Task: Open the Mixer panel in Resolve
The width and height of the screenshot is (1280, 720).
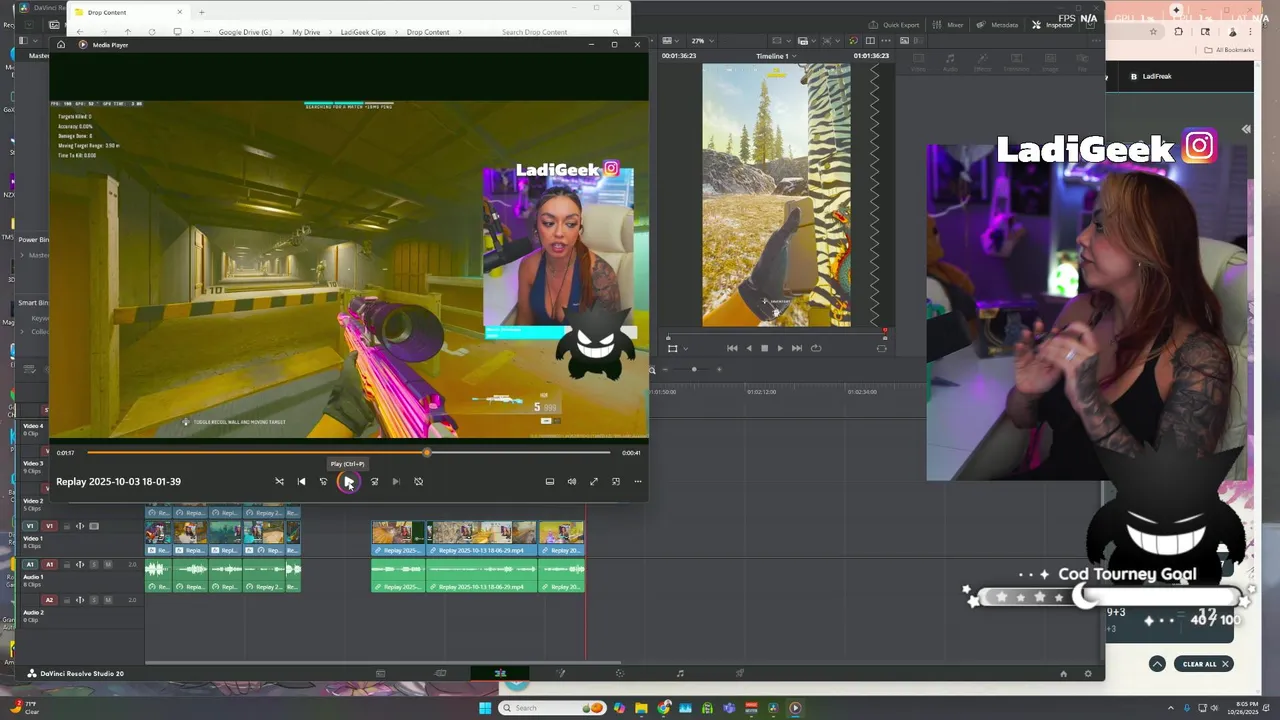Action: click(x=949, y=24)
